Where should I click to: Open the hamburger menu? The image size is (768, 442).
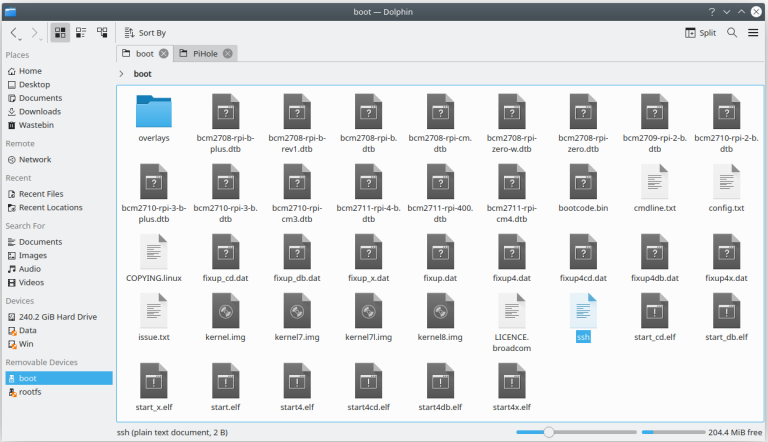[x=753, y=33]
